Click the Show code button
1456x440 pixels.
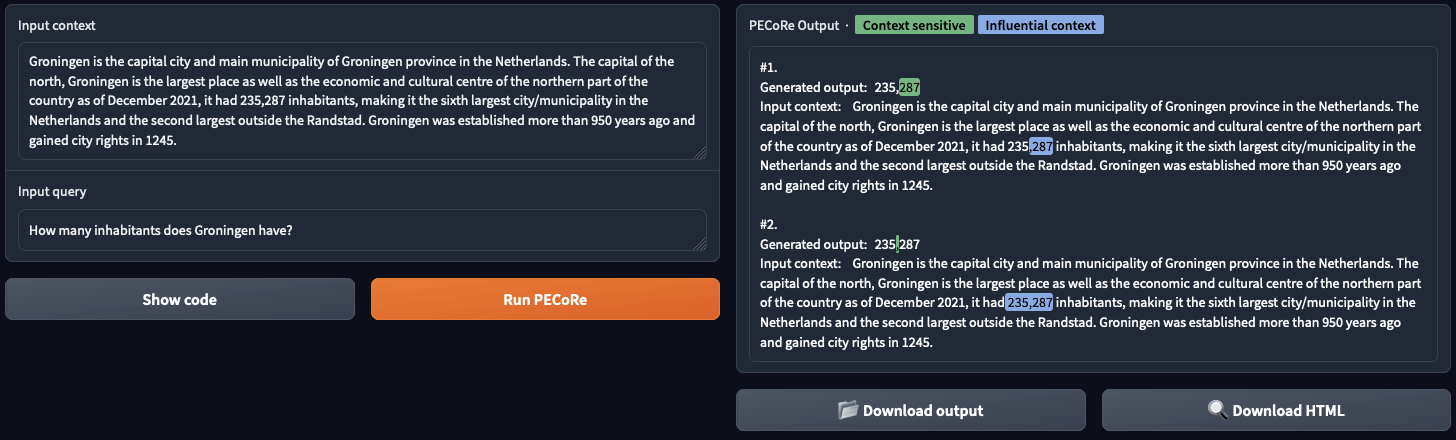180,299
